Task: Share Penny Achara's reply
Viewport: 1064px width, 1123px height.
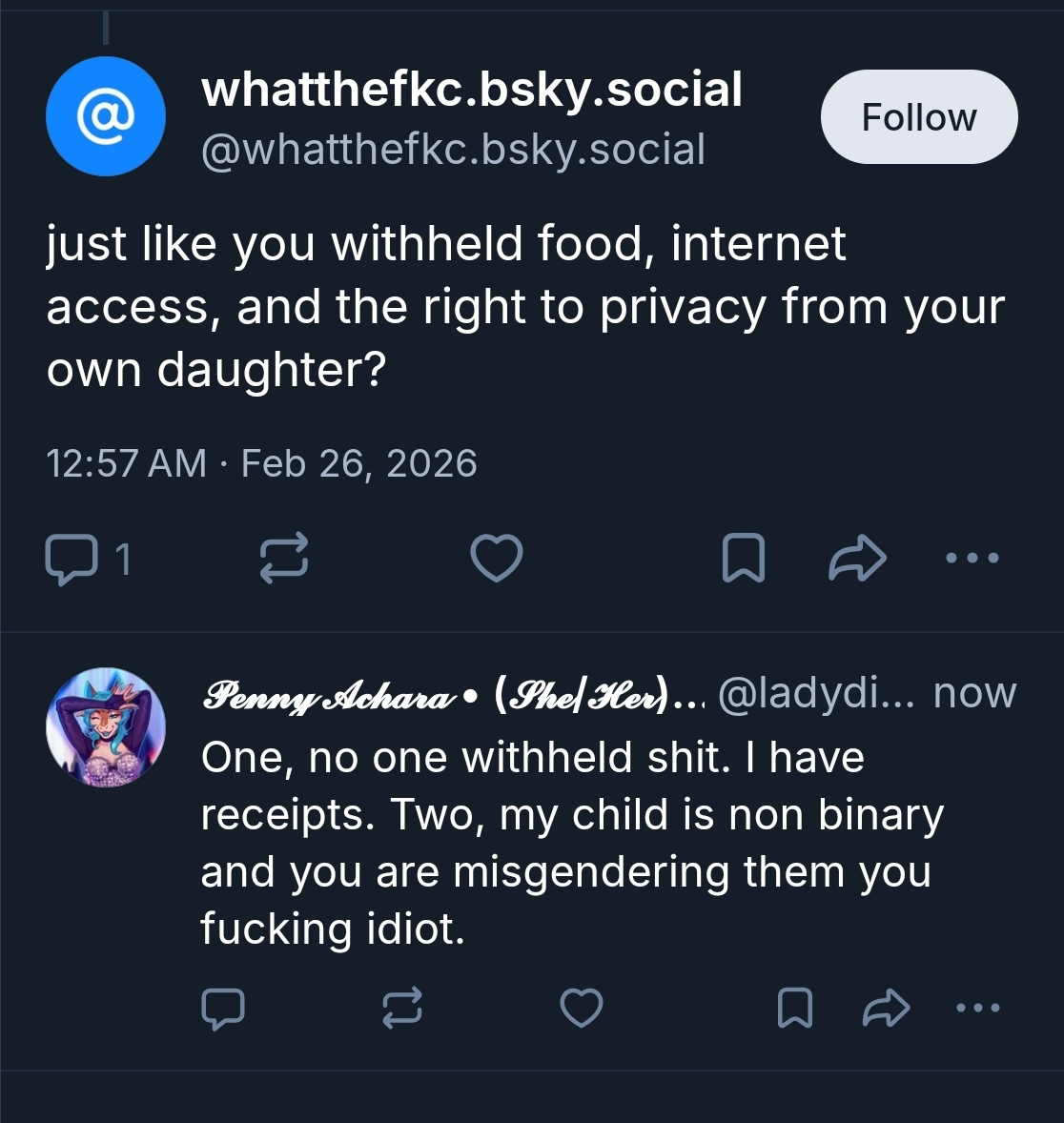Action: click(x=887, y=1009)
